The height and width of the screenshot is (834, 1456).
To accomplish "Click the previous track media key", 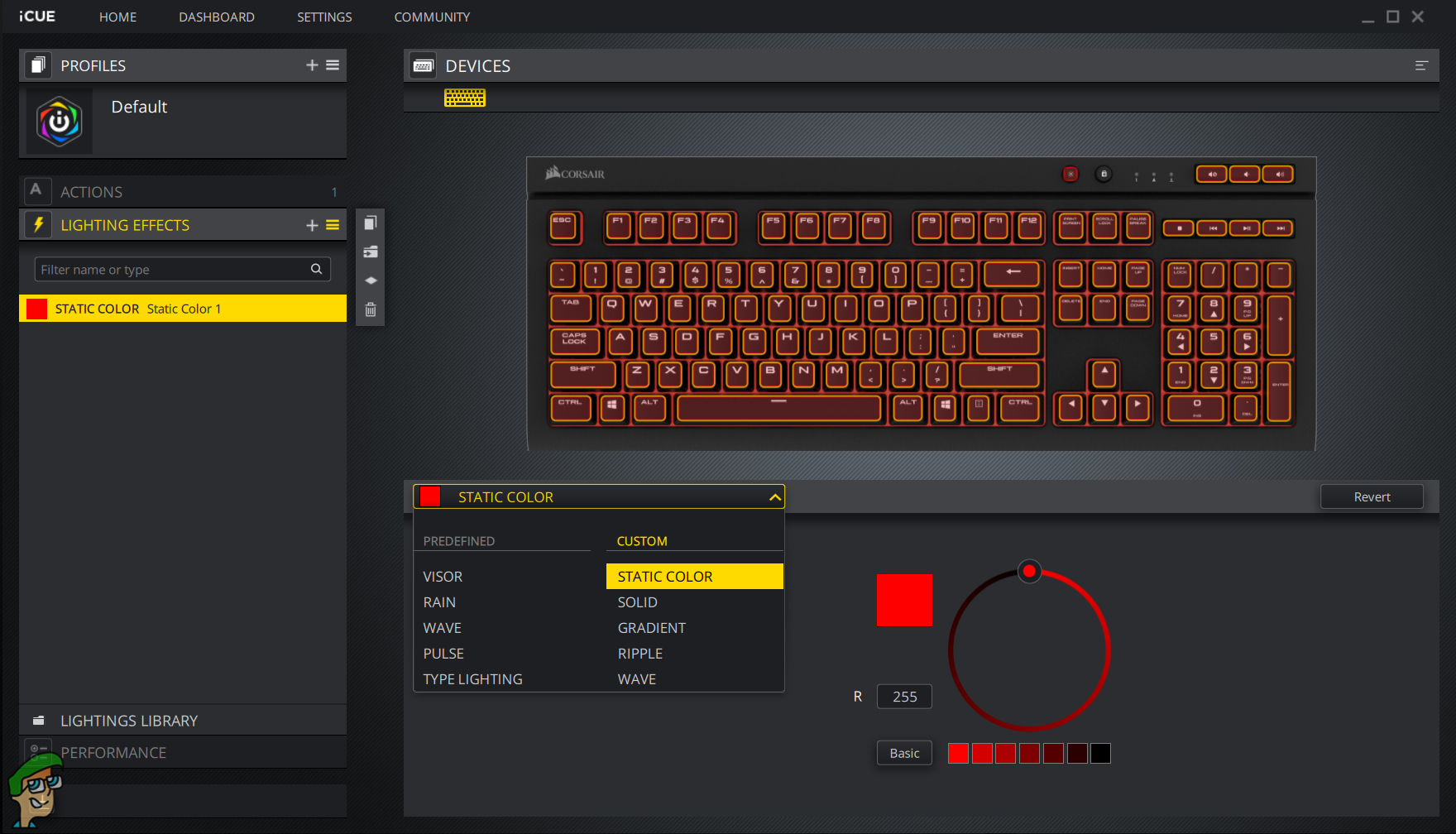I will [1213, 228].
